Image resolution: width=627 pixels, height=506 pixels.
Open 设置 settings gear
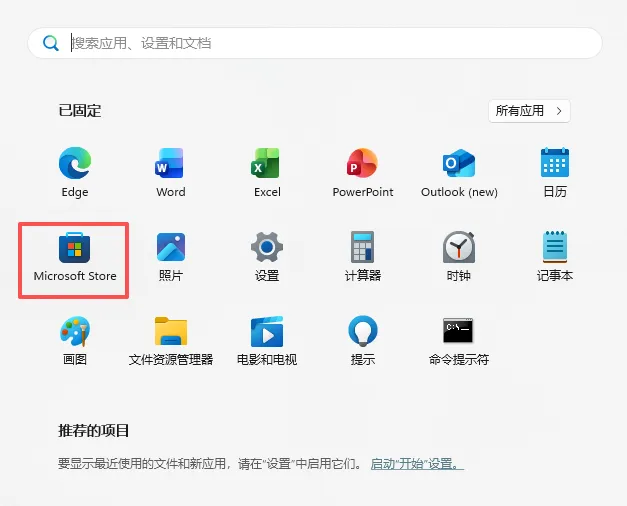(x=267, y=256)
